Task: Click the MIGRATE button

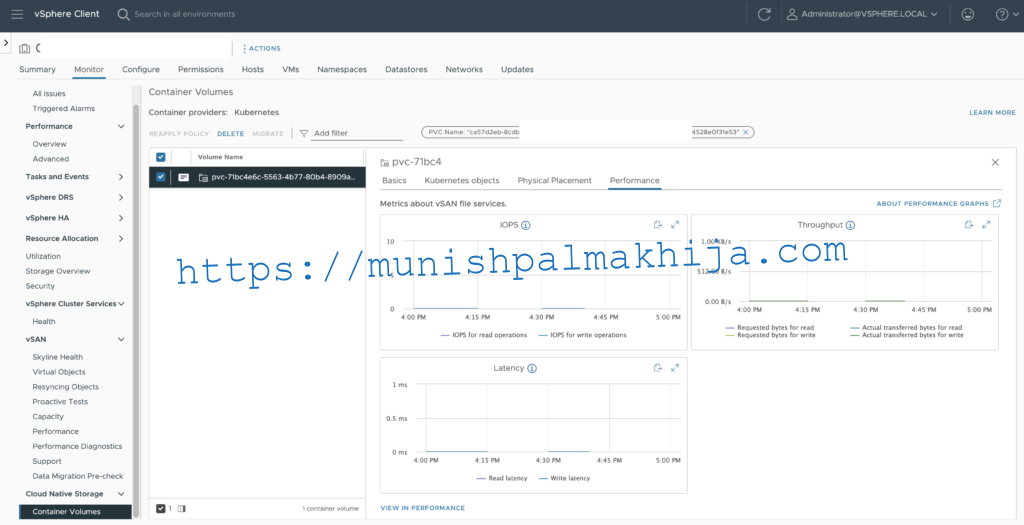Action: click(x=268, y=134)
